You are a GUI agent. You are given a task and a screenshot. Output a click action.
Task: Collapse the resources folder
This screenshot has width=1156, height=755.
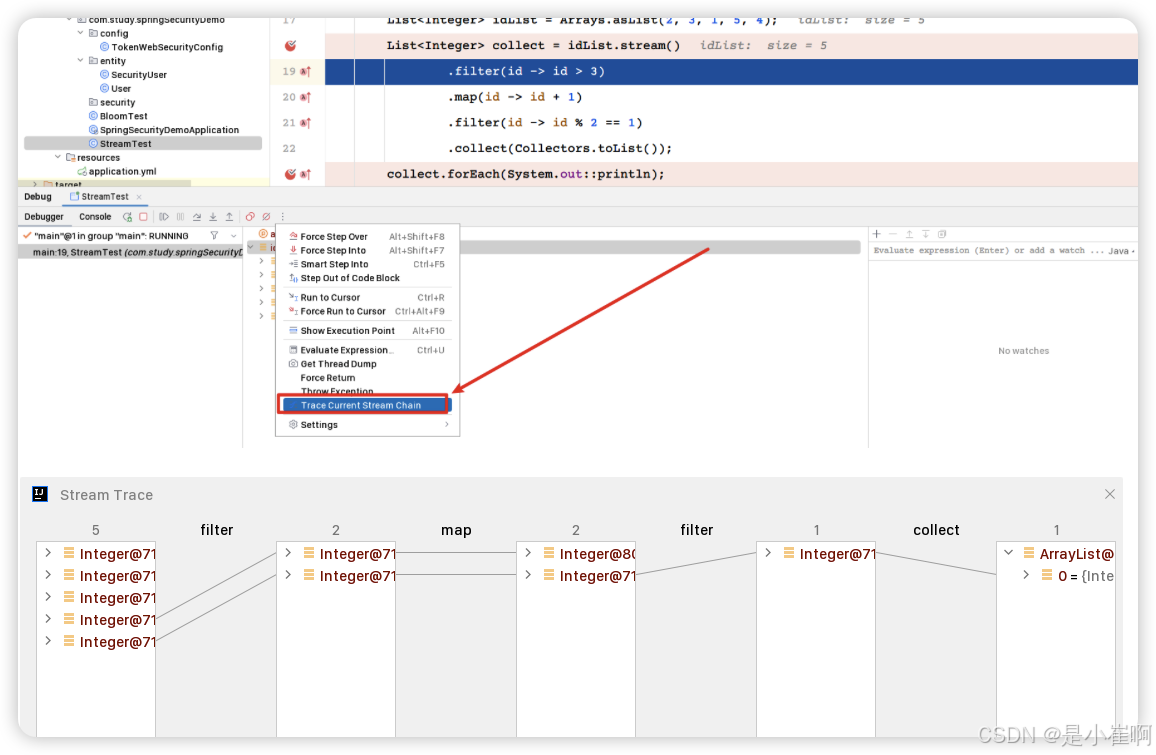pyautogui.click(x=58, y=157)
